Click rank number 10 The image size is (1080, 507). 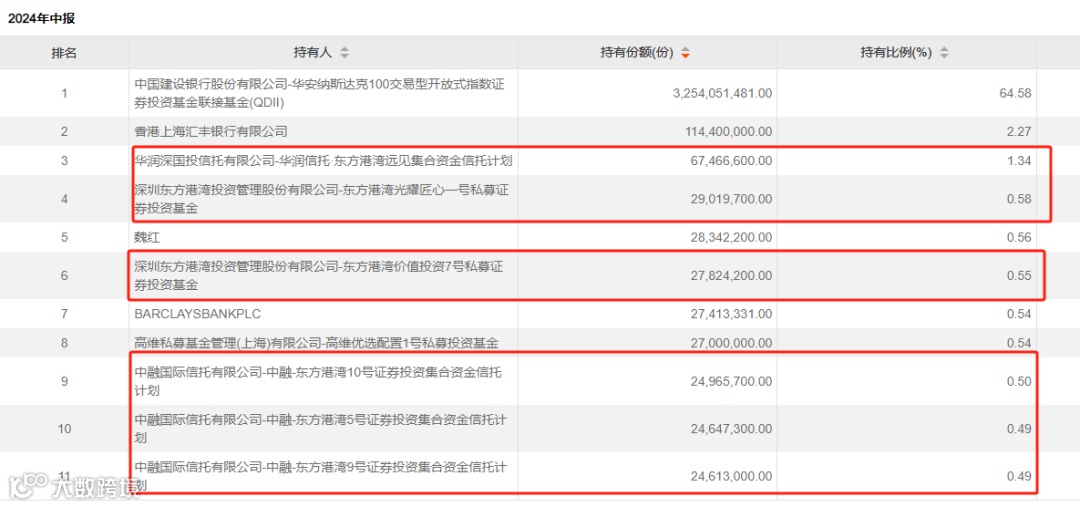[64, 428]
